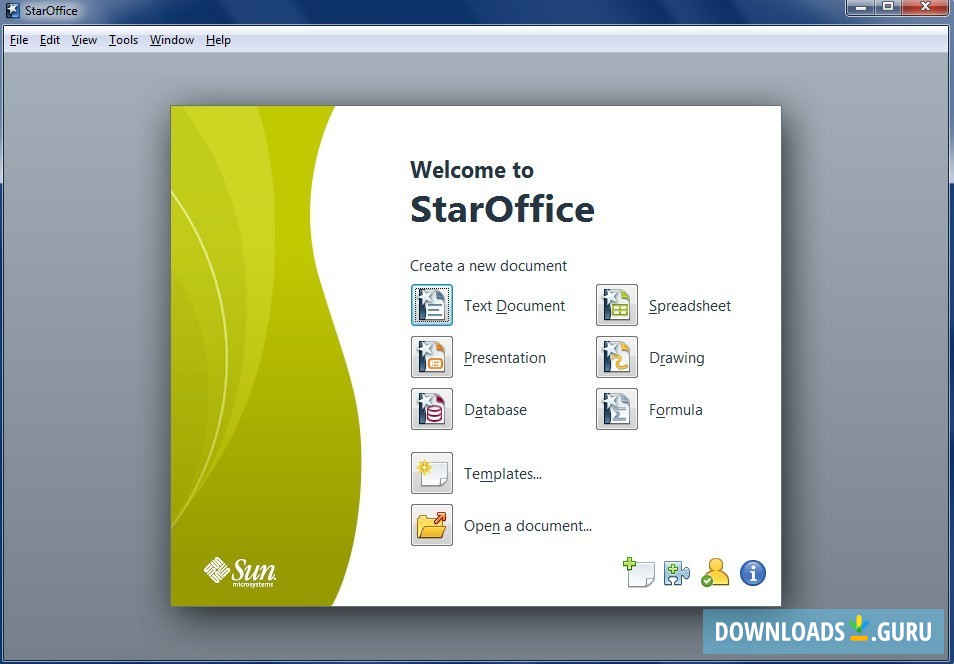Open the Tools menu
Image resolution: width=954 pixels, height=664 pixels.
tap(123, 40)
